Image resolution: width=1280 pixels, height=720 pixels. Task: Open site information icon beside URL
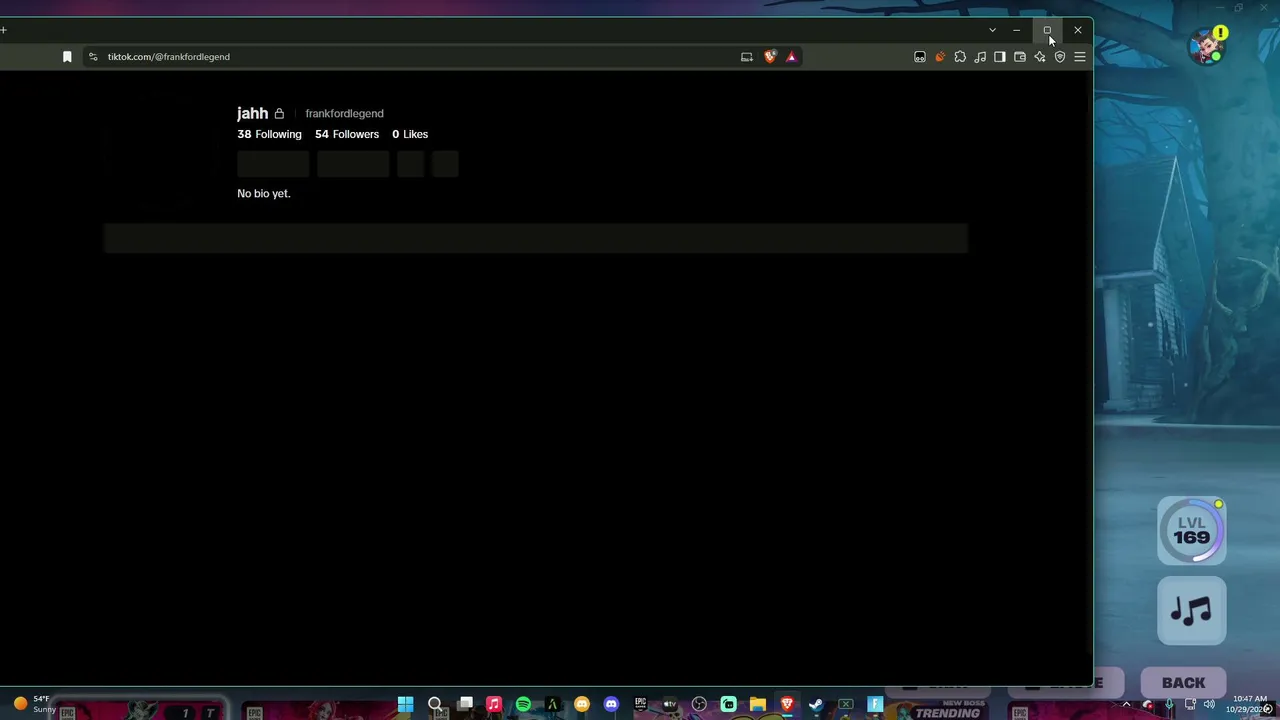pyautogui.click(x=93, y=57)
